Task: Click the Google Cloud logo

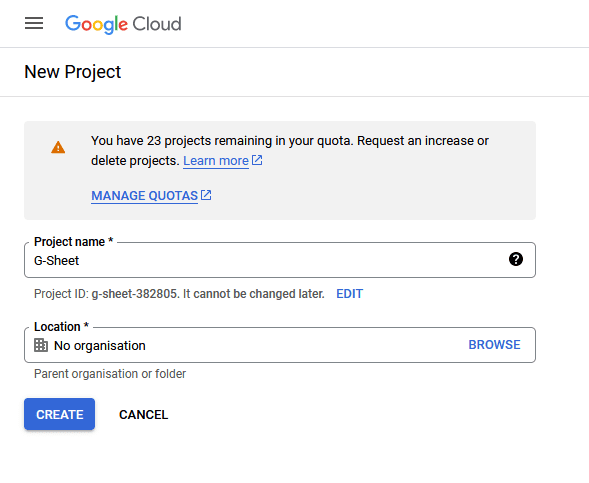Action: coord(123,24)
